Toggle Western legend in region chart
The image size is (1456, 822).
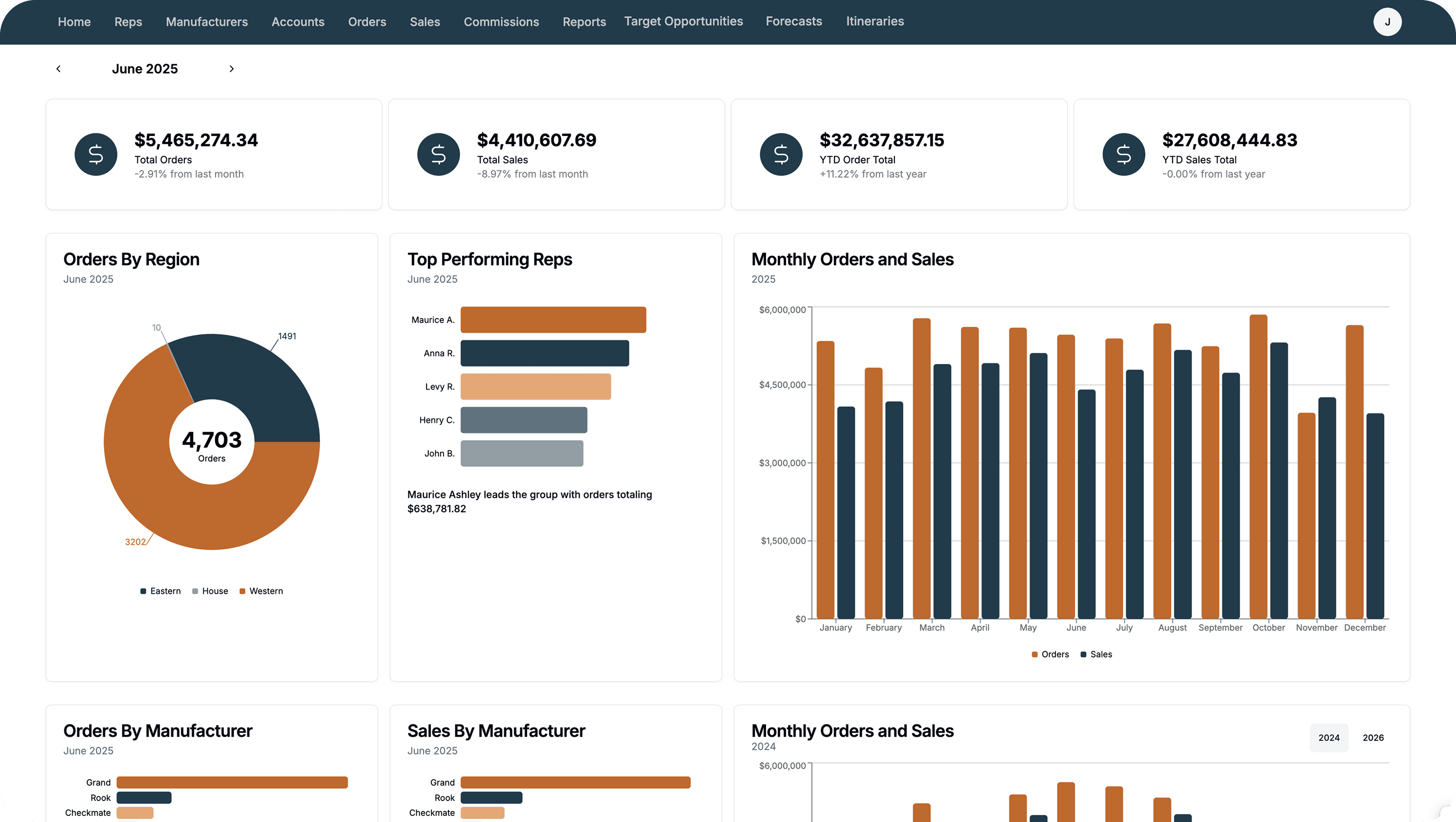coord(261,591)
